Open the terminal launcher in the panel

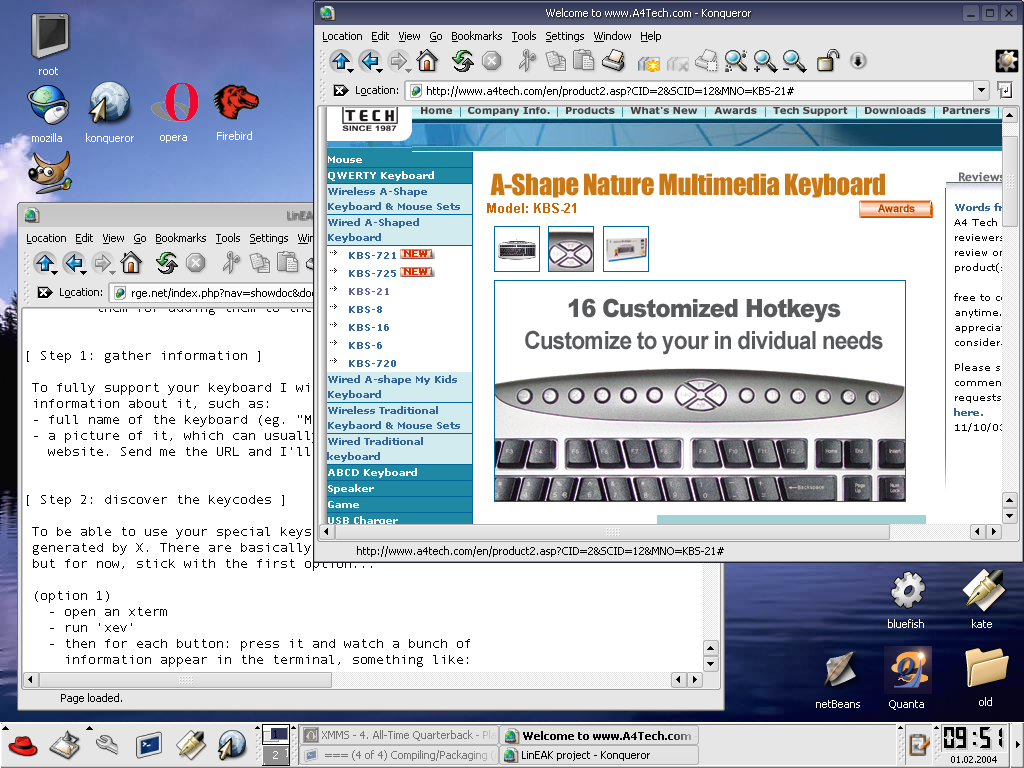click(149, 745)
